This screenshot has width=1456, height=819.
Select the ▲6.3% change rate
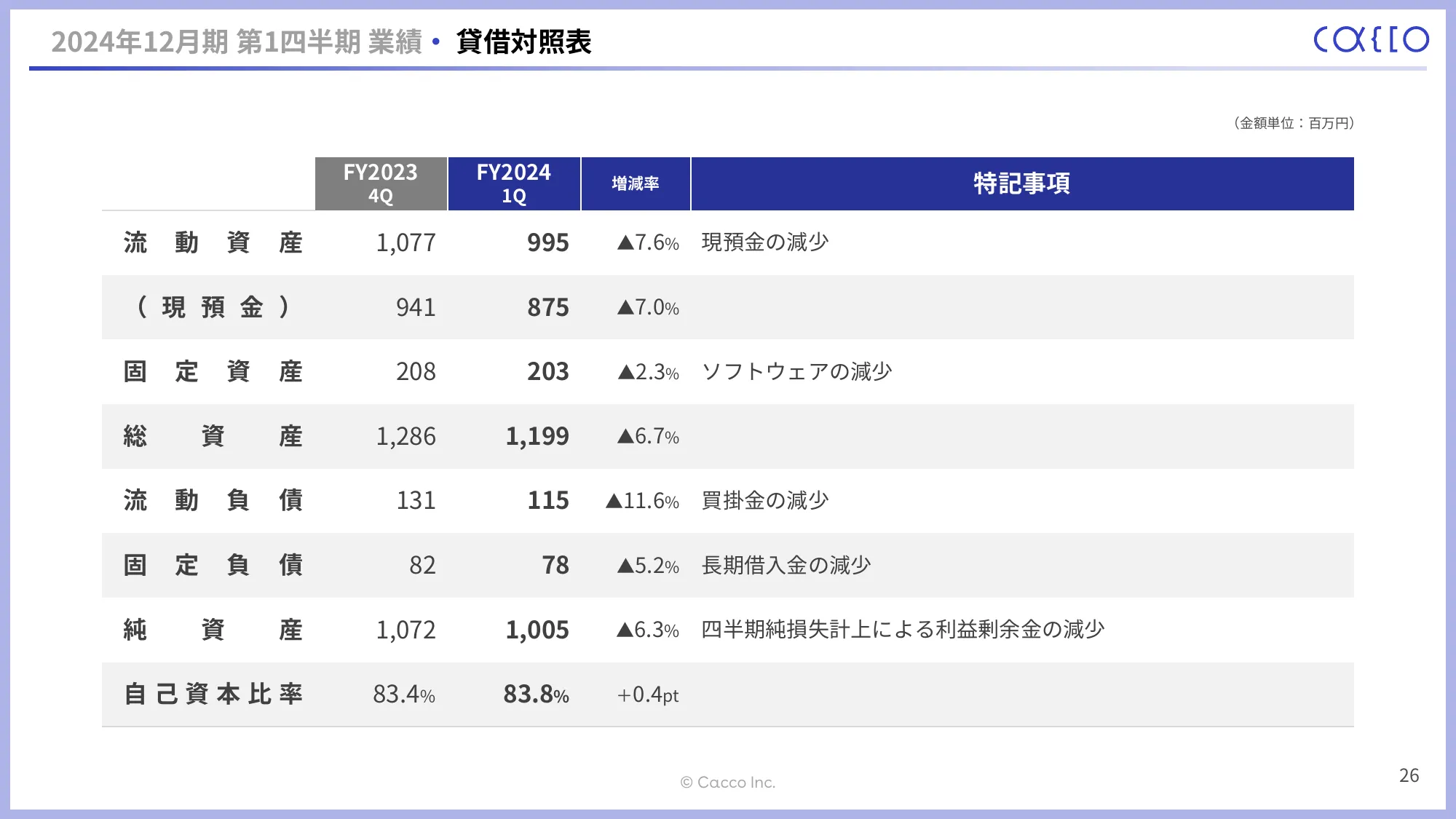[x=648, y=630]
